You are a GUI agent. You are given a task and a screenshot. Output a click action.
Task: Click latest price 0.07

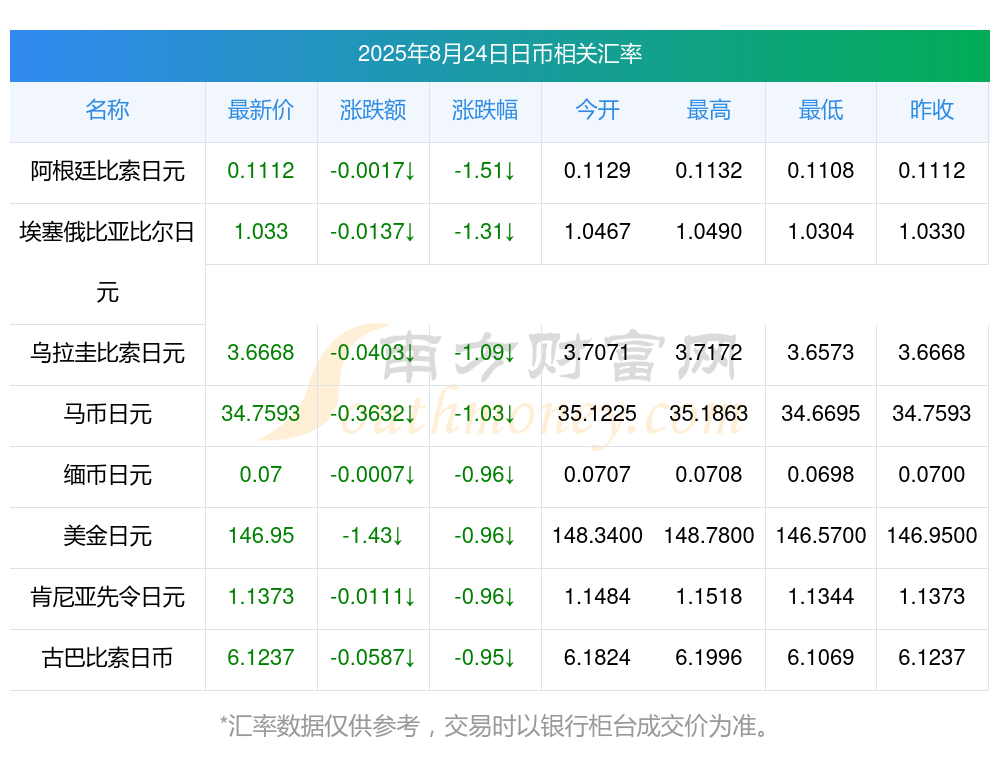pos(261,474)
